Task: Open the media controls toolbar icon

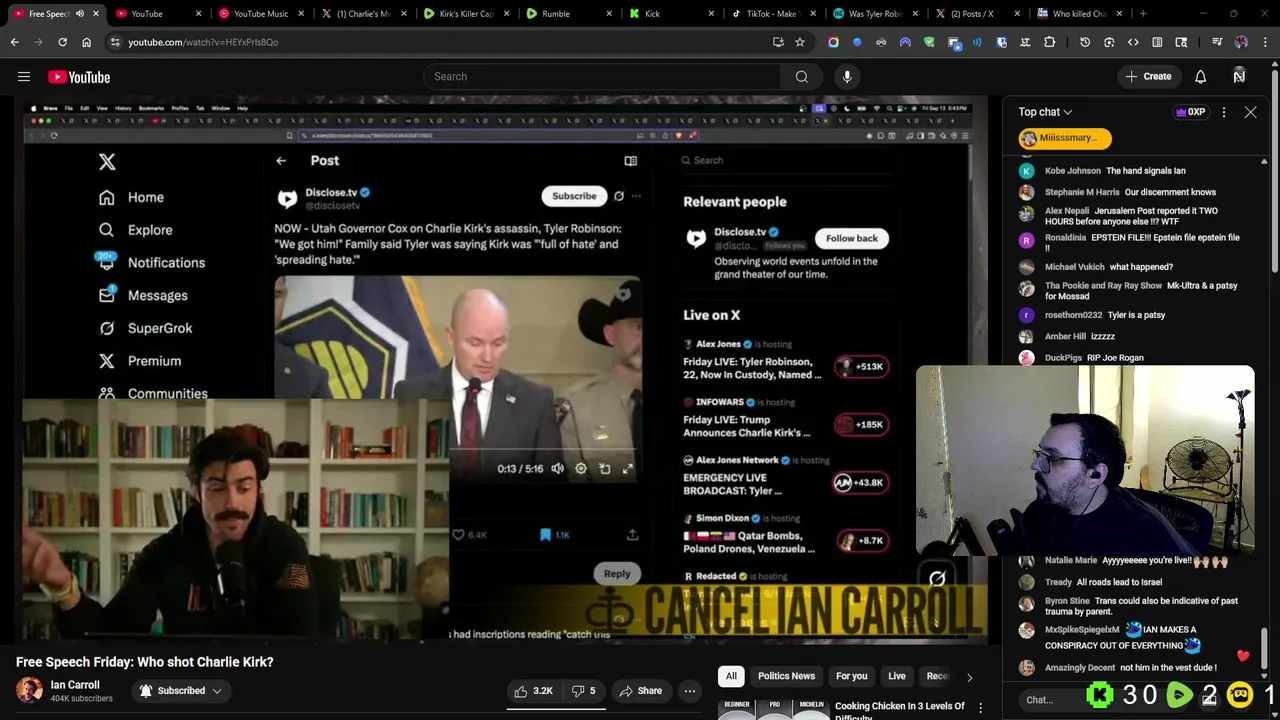Action: click(x=1217, y=42)
